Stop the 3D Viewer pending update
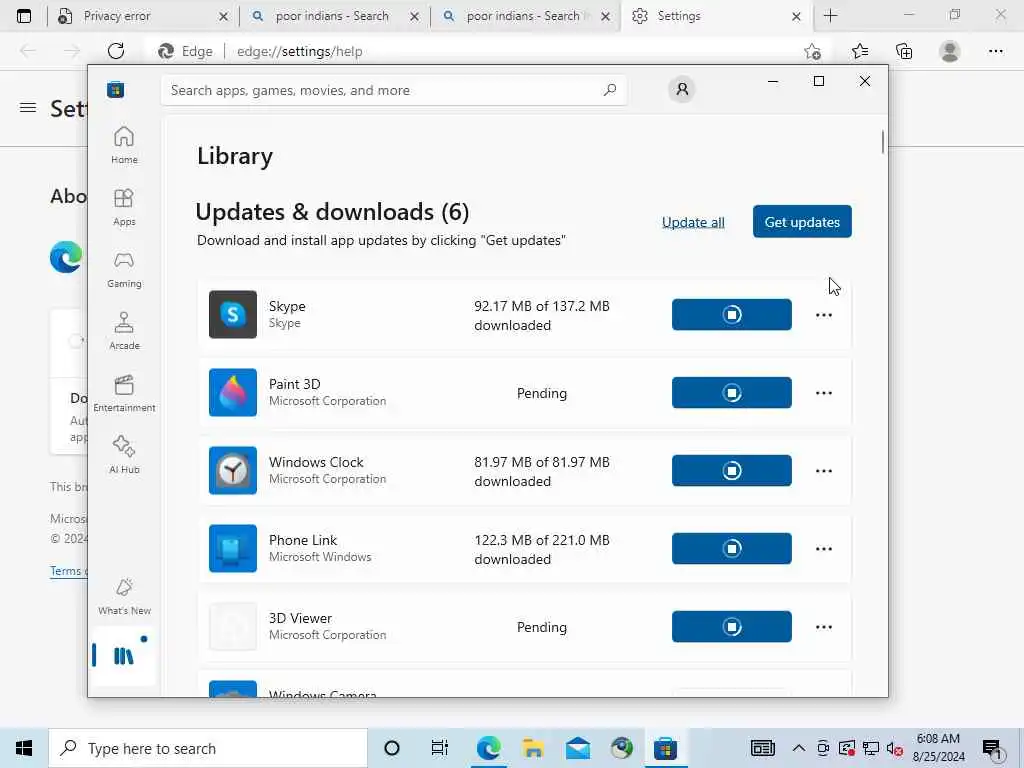 (731, 626)
